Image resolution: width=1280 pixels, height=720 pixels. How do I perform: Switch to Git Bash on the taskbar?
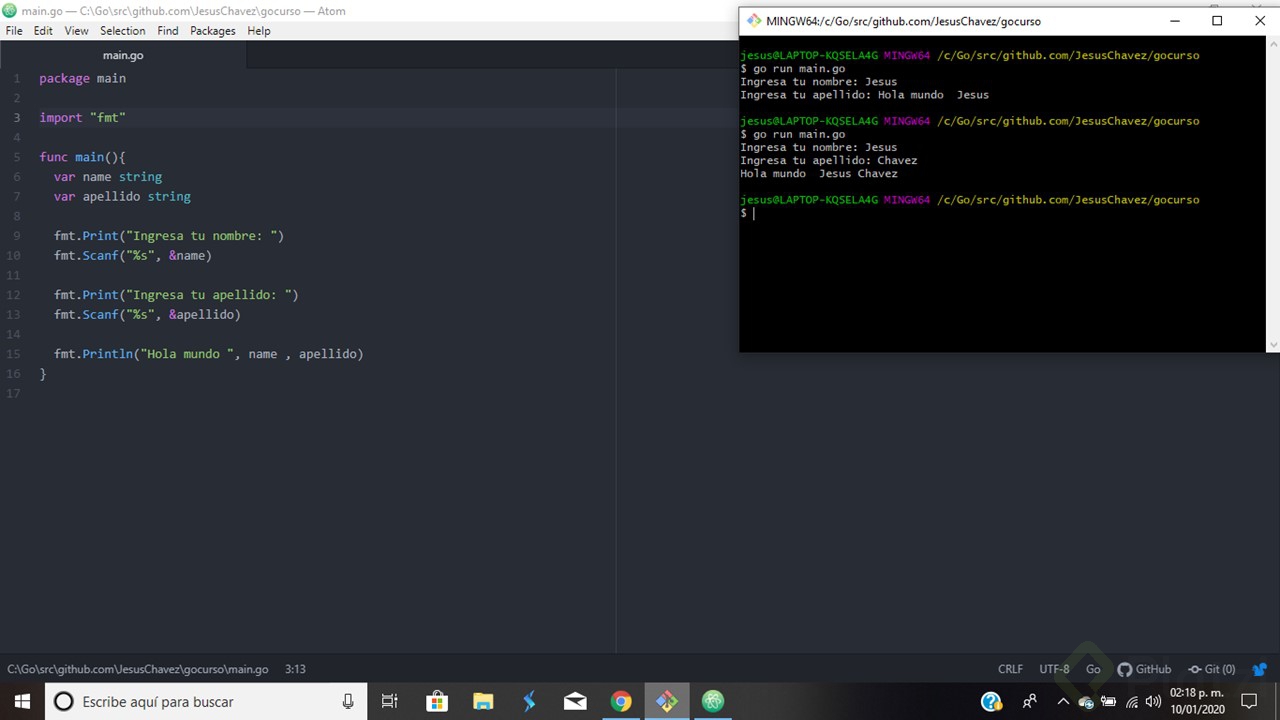tap(667, 701)
